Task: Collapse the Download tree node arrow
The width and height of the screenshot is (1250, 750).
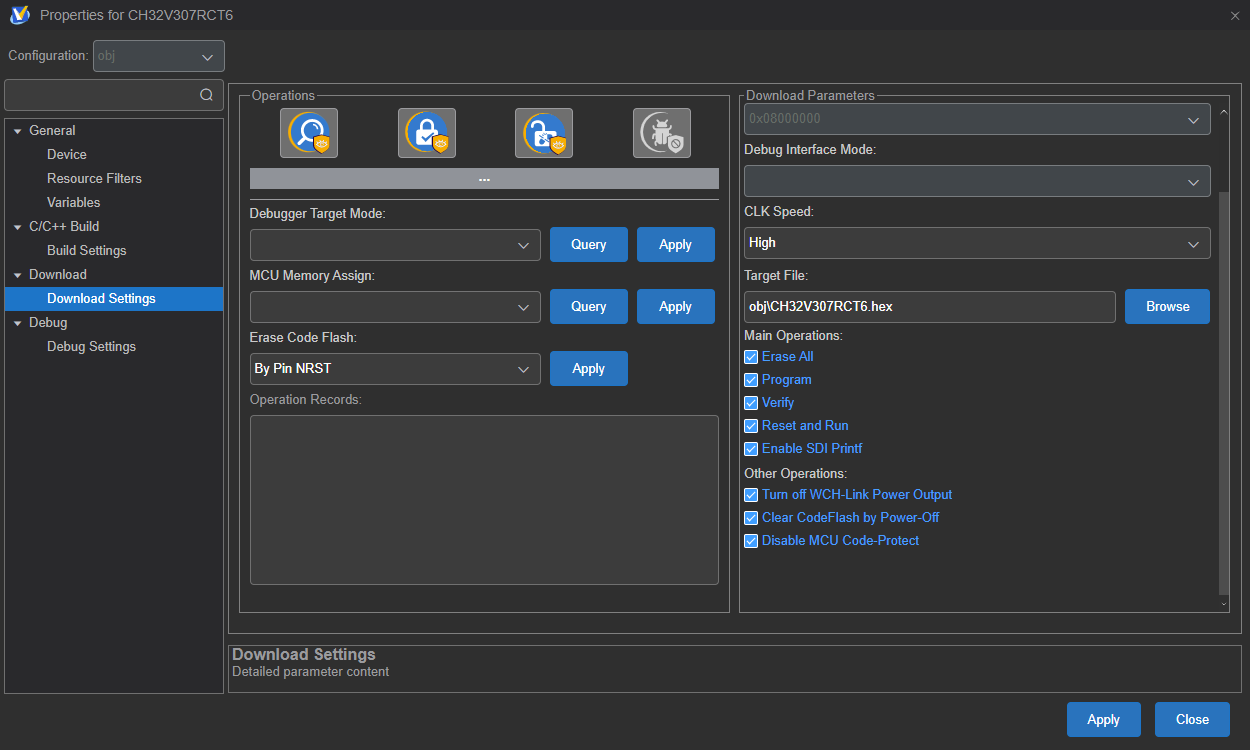Action: [x=18, y=275]
